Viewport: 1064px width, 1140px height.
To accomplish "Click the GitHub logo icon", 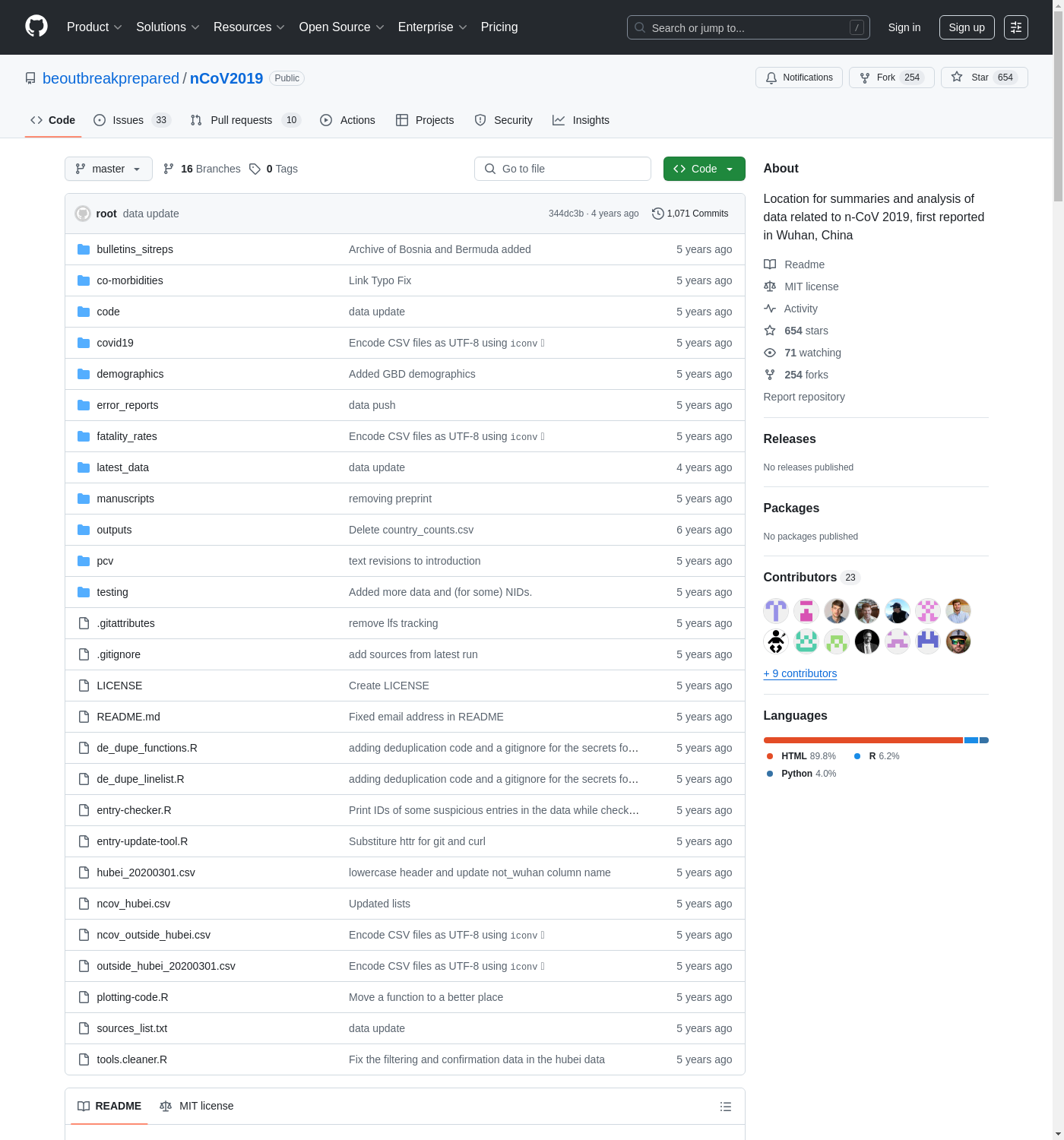I will [36, 27].
